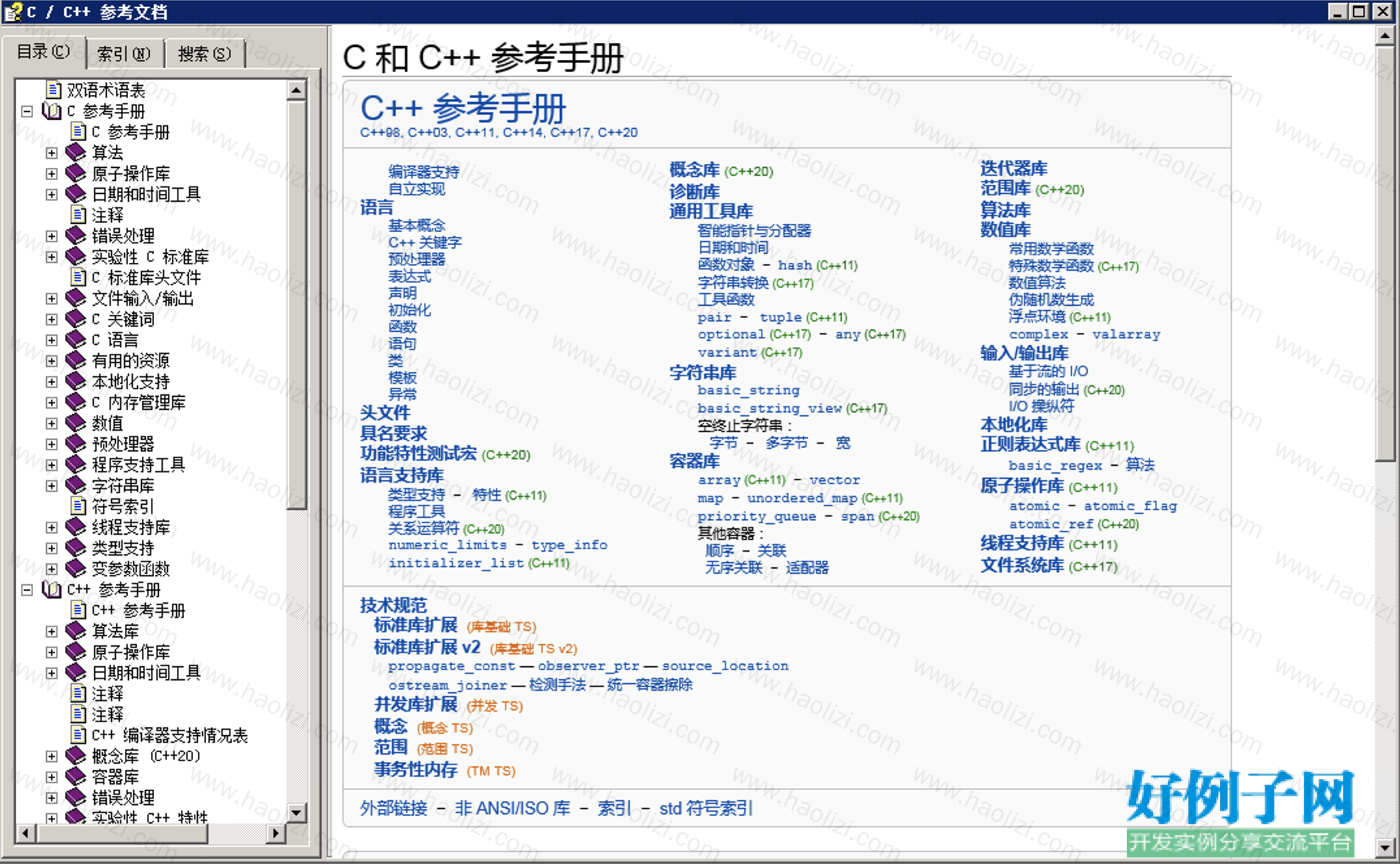
Task: Click the book icon beside 数值
Action: click(x=76, y=423)
